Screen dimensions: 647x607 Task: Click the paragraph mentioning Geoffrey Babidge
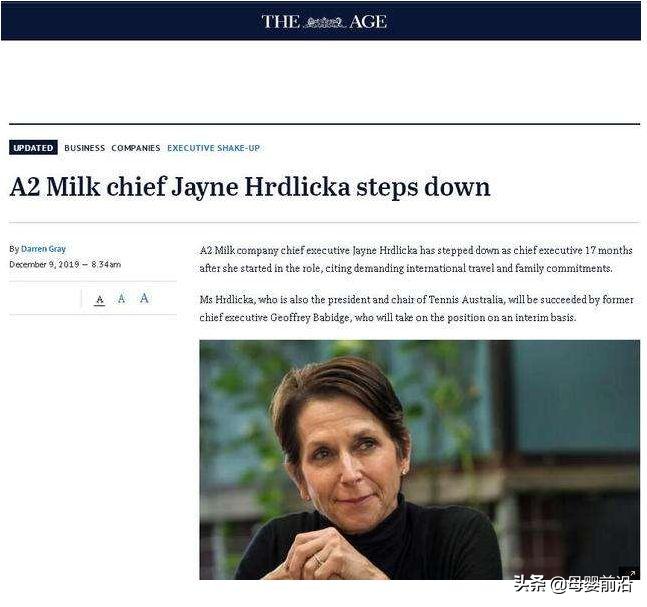pos(416,309)
